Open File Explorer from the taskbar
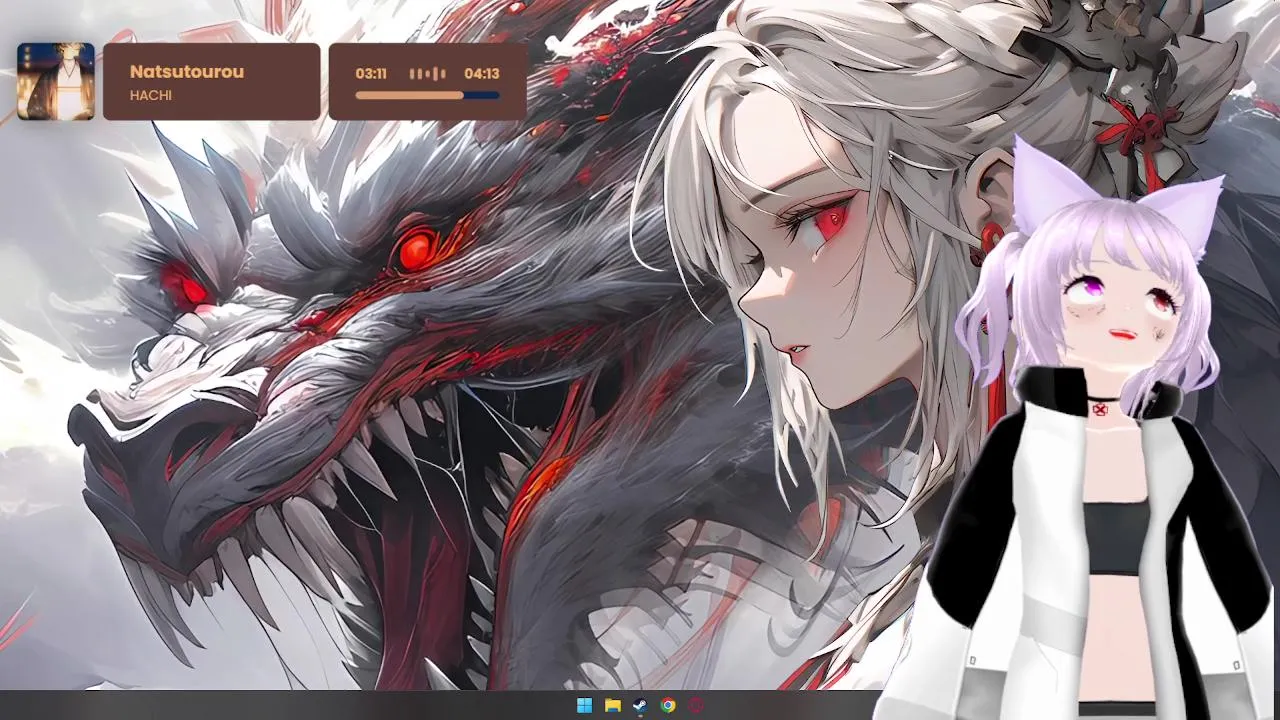 tap(613, 705)
